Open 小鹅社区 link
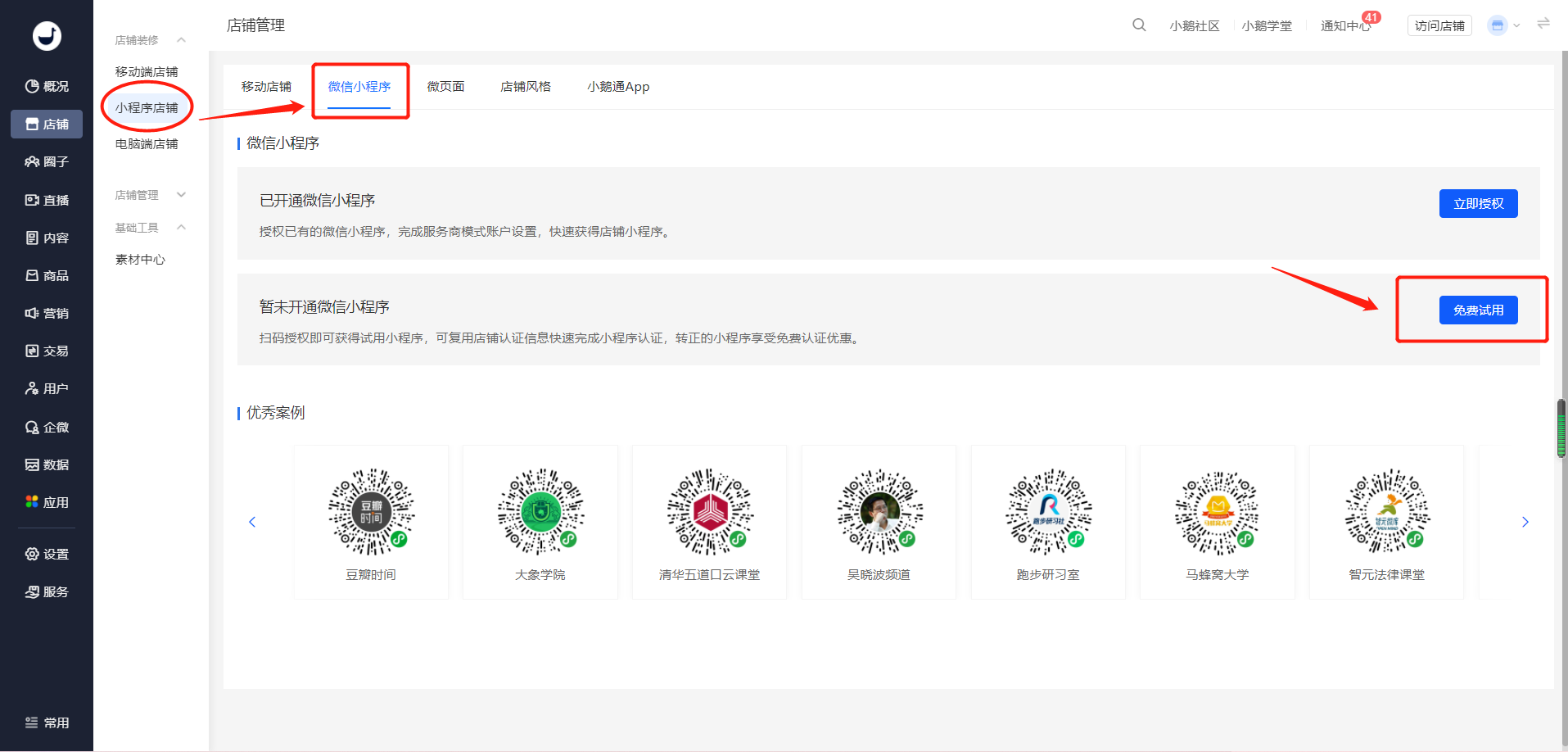 1195,25
